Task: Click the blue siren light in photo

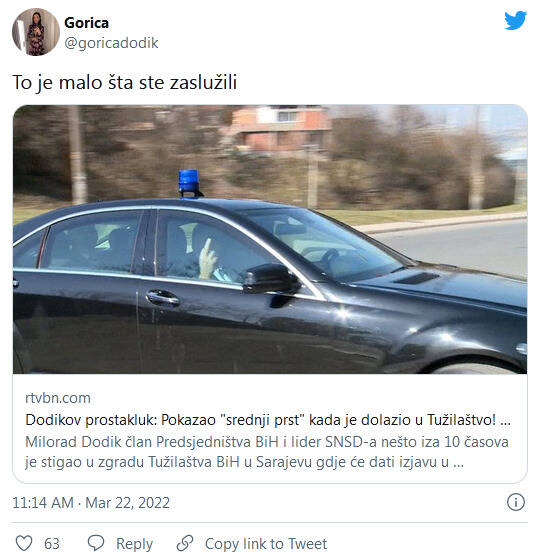Action: [189, 183]
